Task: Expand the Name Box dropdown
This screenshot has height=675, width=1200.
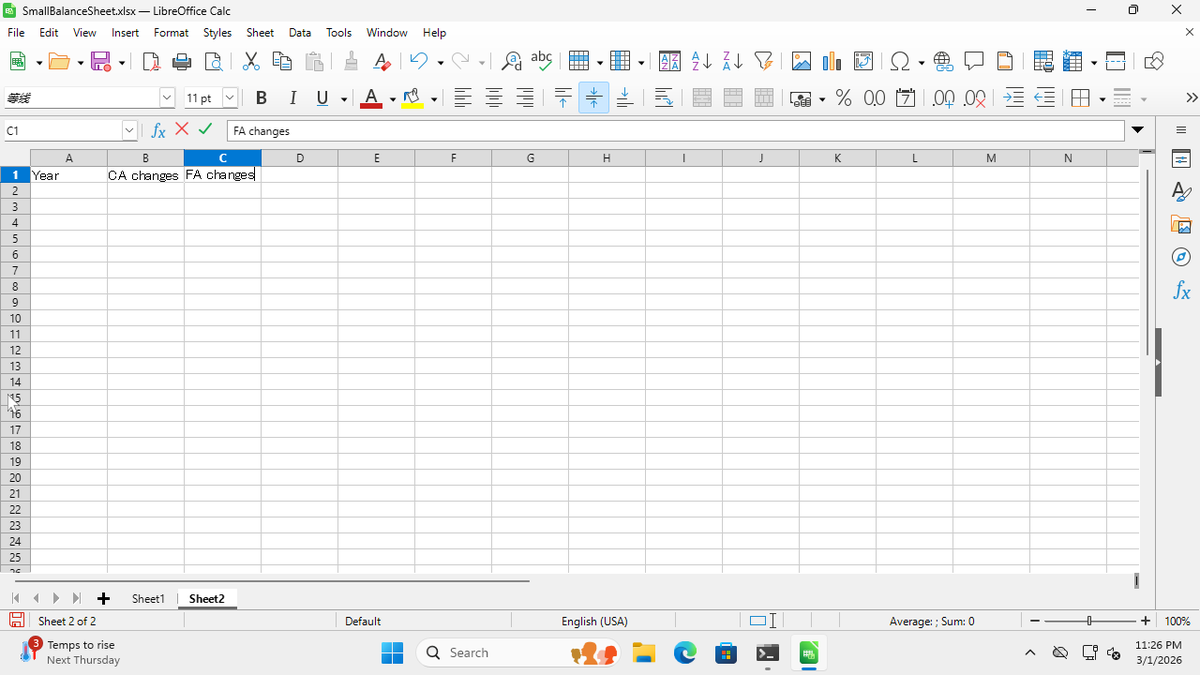Action: click(129, 130)
